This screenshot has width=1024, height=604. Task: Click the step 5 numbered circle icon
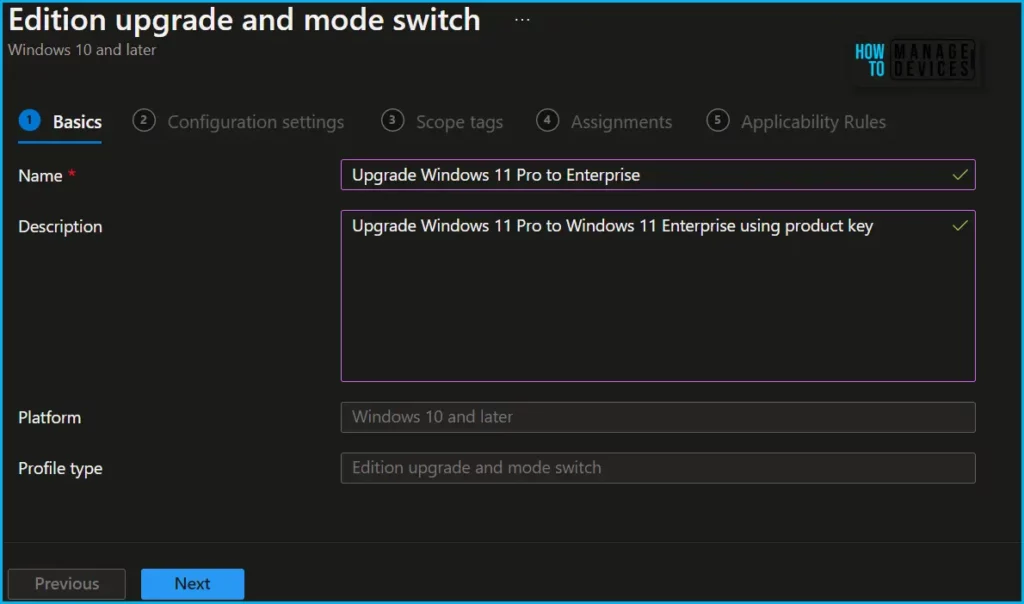pyautogui.click(x=717, y=121)
